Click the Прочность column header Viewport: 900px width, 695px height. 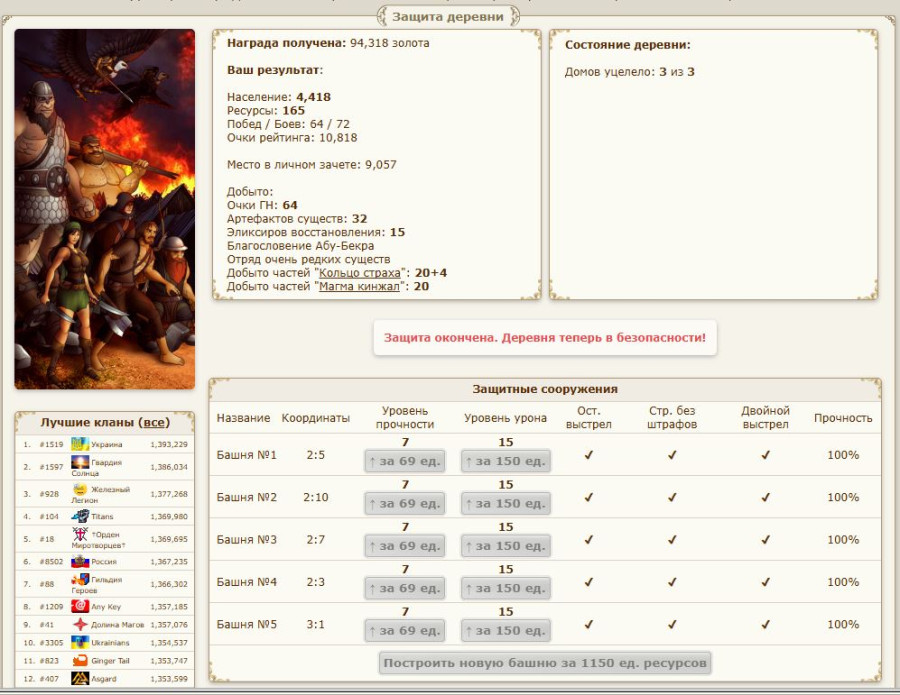click(x=843, y=418)
